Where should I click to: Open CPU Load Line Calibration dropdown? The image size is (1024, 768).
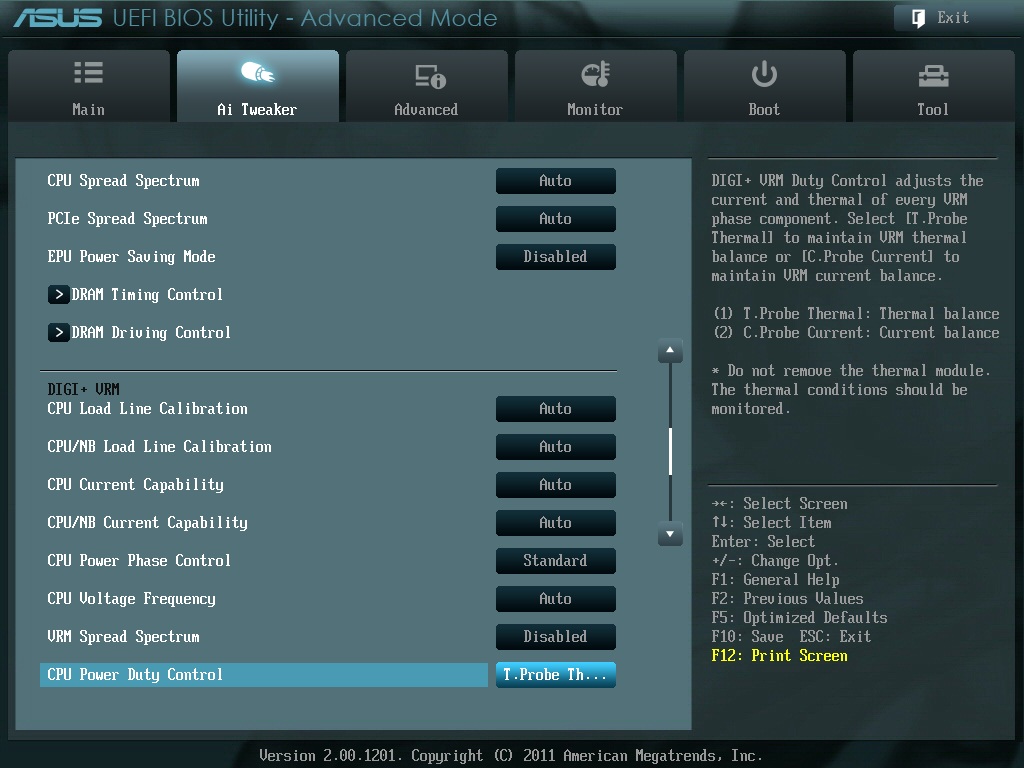point(556,409)
